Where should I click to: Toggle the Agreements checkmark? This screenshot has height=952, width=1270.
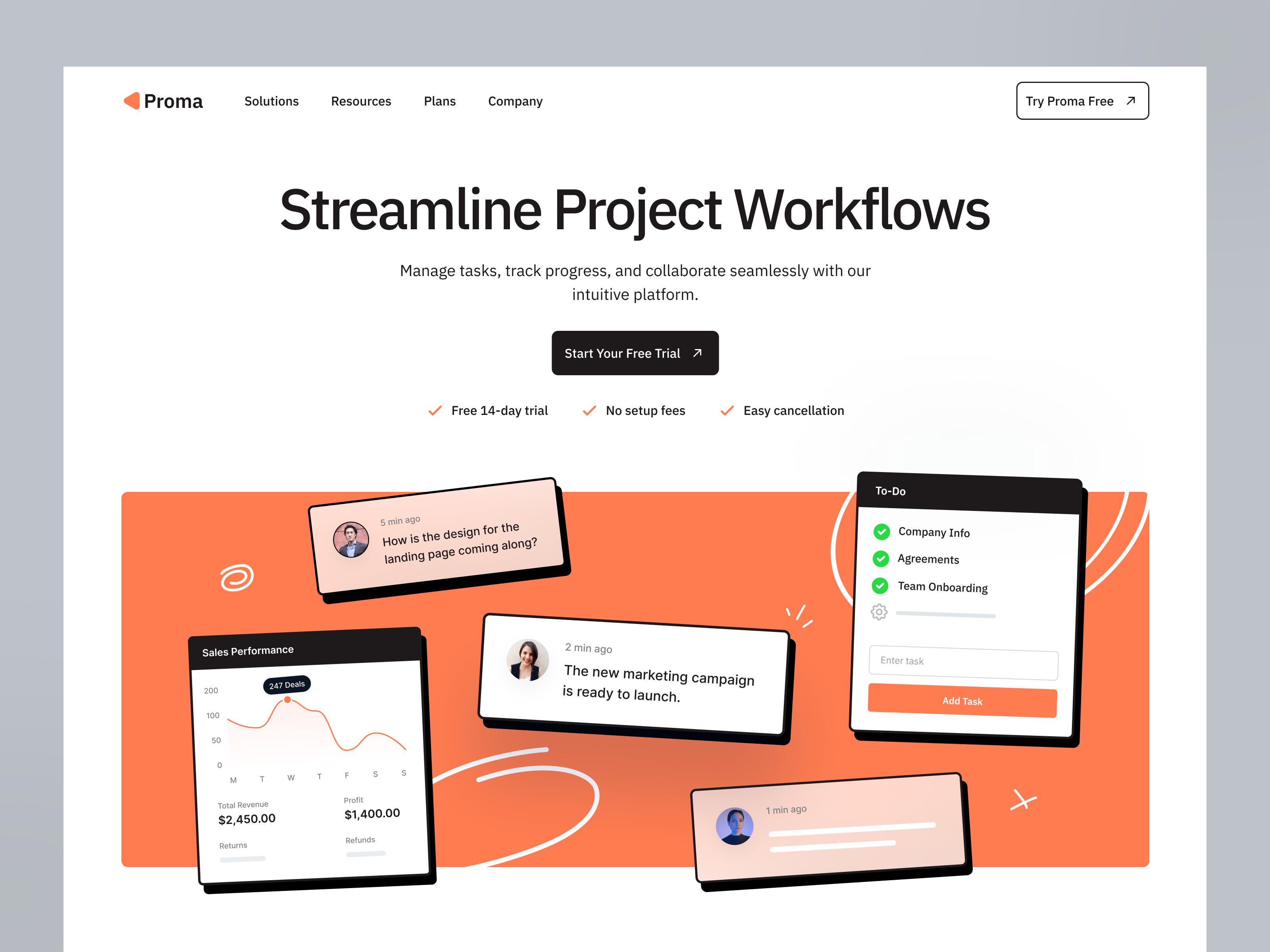click(x=881, y=559)
